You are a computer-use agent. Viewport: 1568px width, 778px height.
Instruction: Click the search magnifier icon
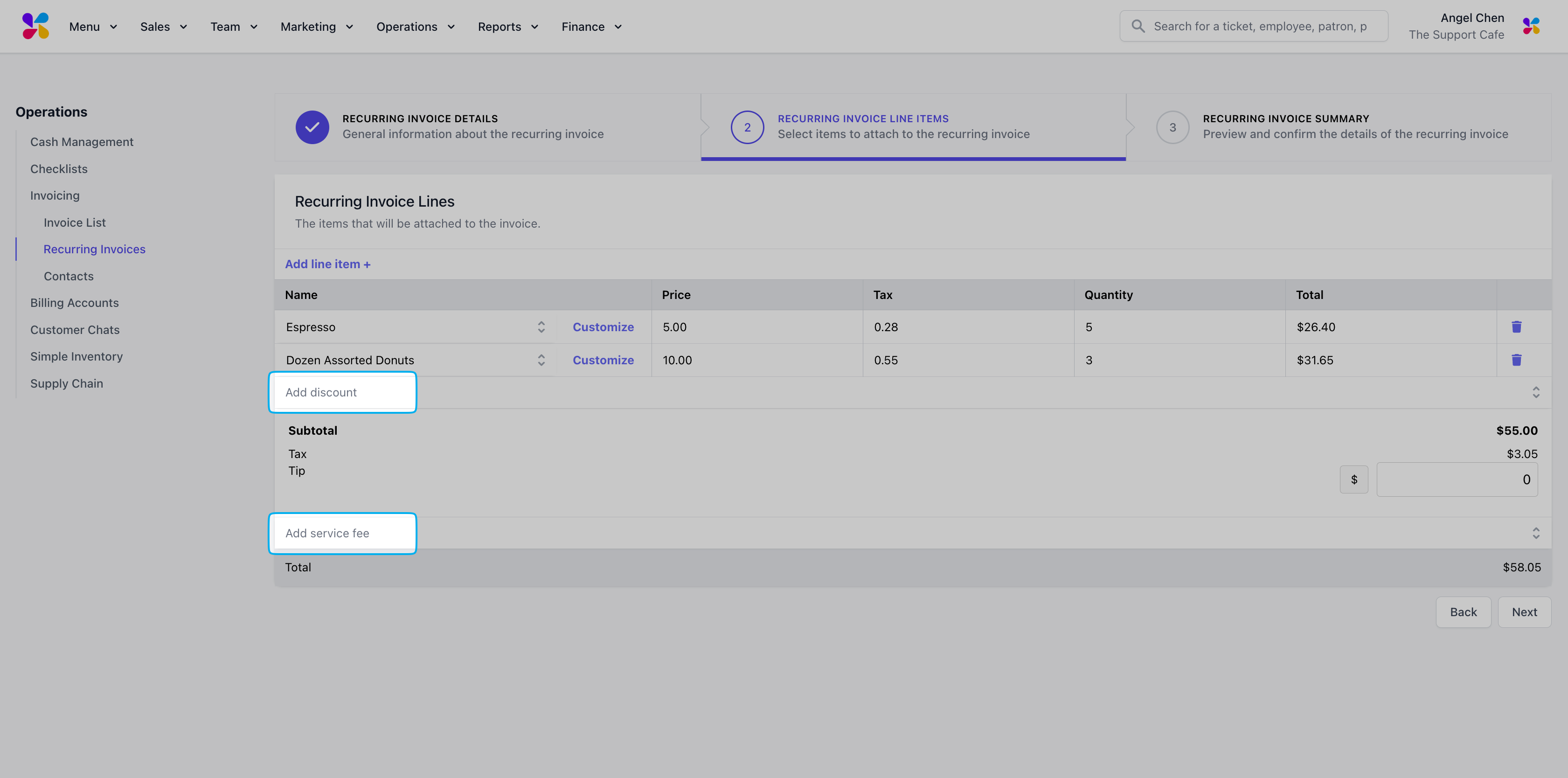click(1138, 26)
